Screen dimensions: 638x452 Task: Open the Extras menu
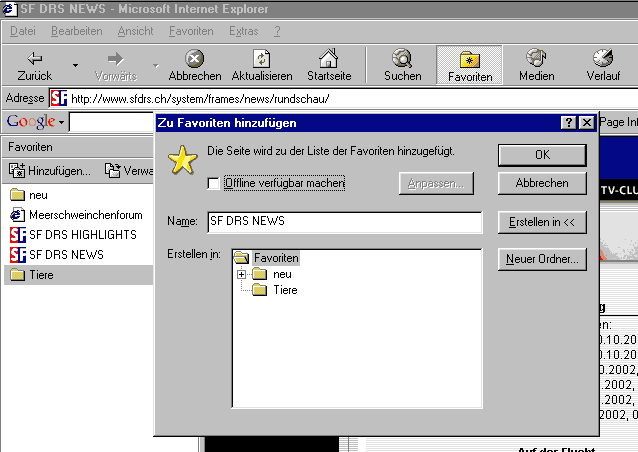coord(243,31)
